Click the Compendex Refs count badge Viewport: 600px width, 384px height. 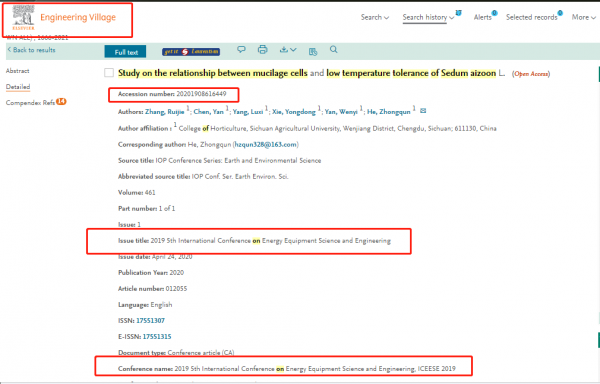61,101
